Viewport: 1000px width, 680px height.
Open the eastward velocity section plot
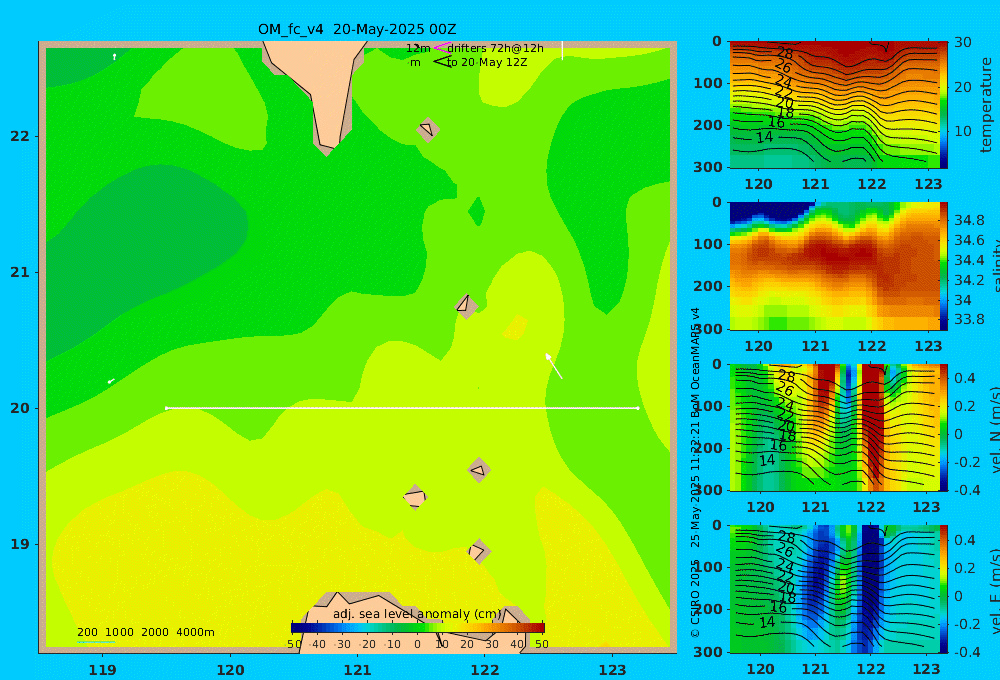(834, 589)
